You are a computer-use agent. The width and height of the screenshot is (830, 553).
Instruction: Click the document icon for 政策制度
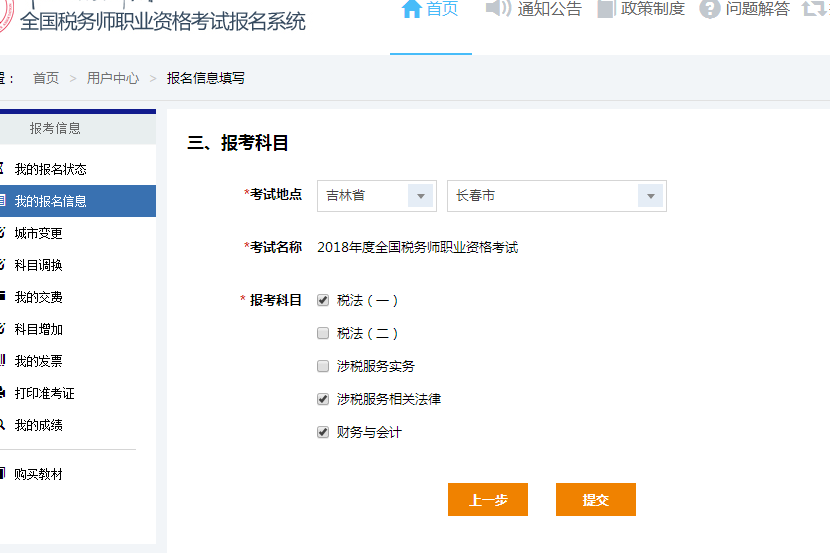pyautogui.click(x=606, y=9)
